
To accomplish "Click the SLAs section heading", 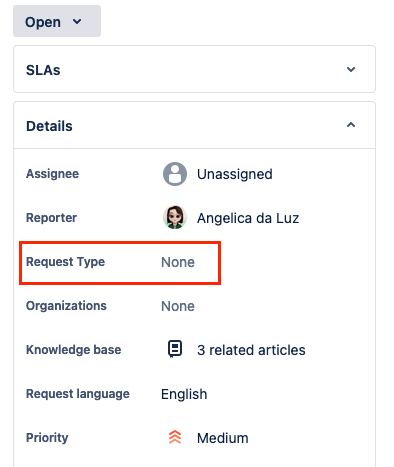I will [x=43, y=70].
